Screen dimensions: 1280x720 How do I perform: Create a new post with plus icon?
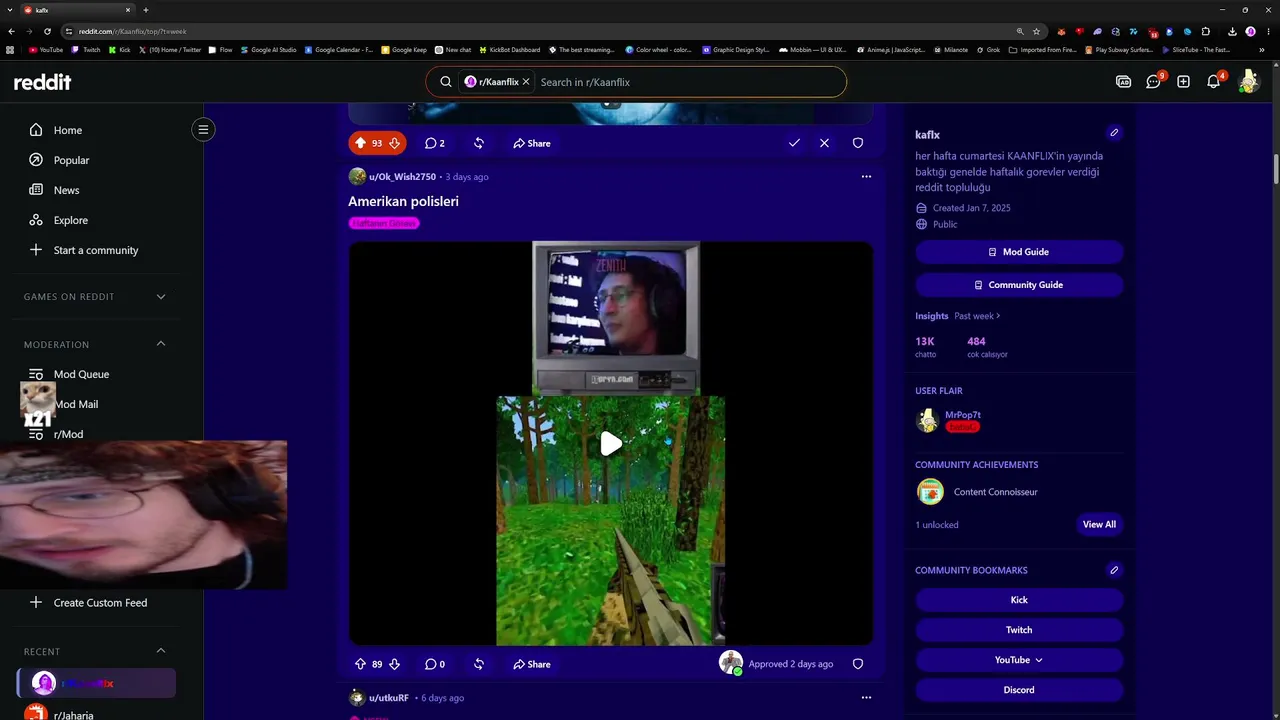(x=1183, y=82)
